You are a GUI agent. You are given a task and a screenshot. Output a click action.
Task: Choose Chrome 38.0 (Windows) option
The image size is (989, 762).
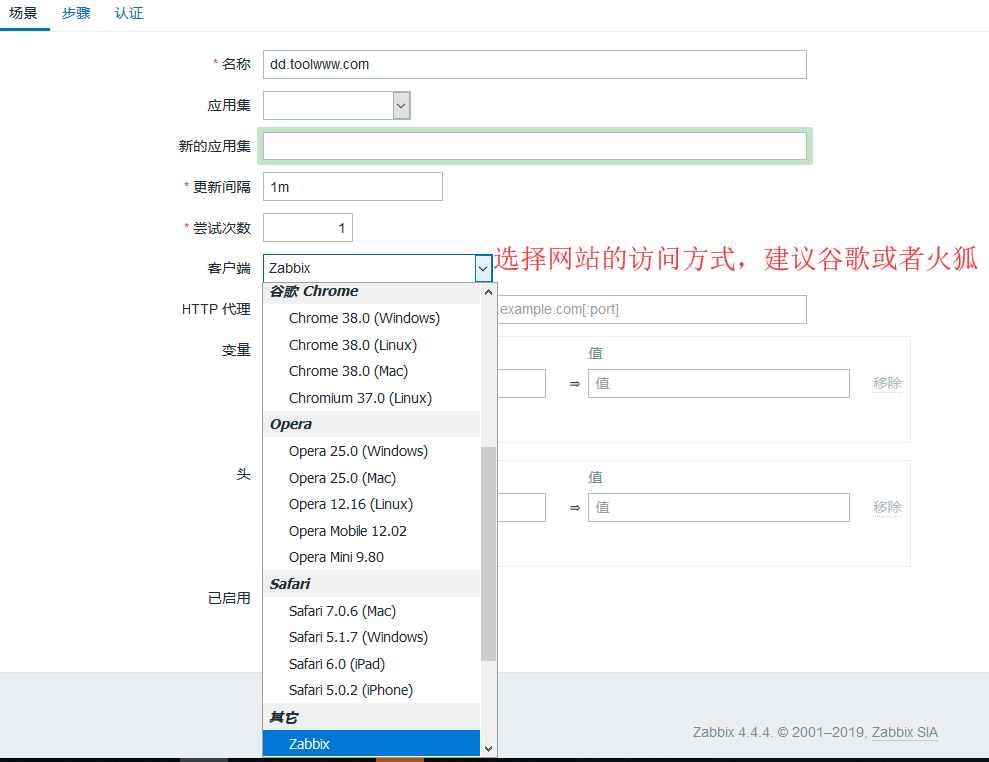point(371,318)
